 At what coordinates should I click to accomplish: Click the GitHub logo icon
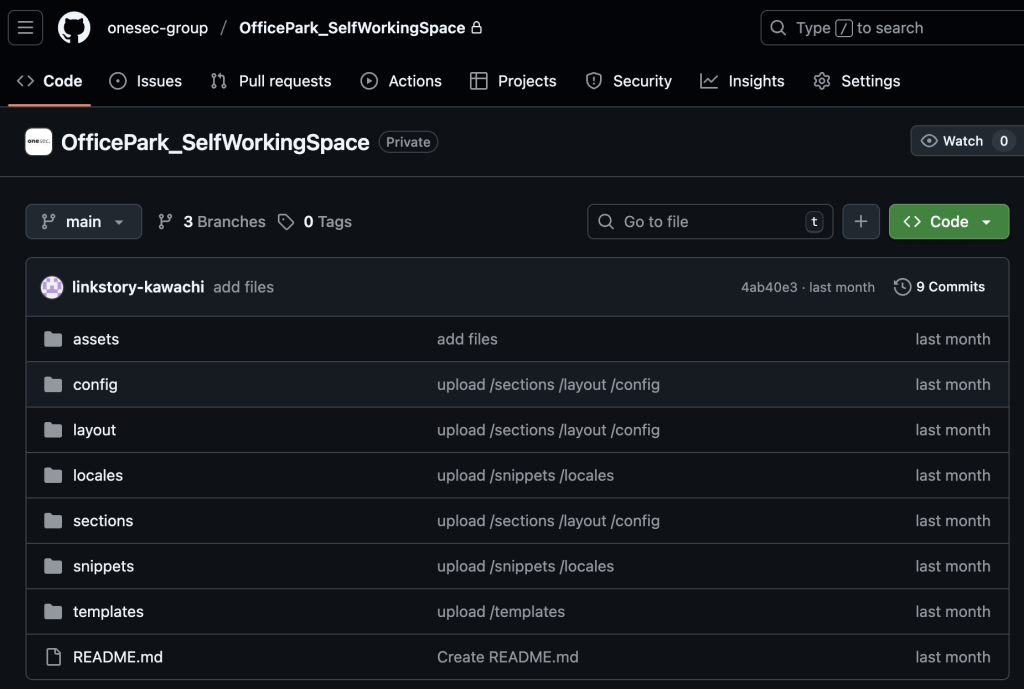74,28
